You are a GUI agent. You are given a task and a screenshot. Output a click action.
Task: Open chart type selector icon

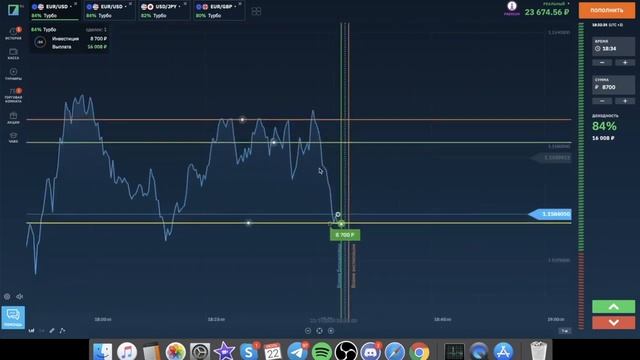point(31,331)
